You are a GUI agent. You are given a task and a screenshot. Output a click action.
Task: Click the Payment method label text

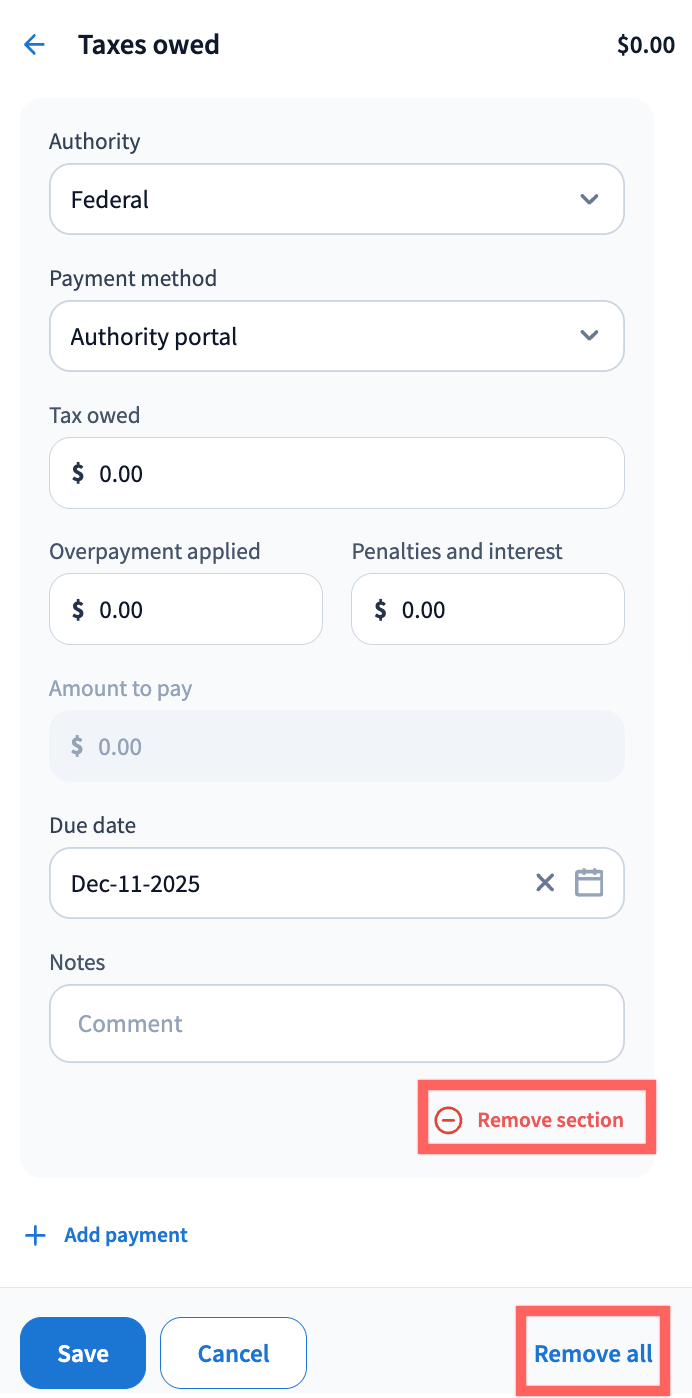[x=133, y=279]
